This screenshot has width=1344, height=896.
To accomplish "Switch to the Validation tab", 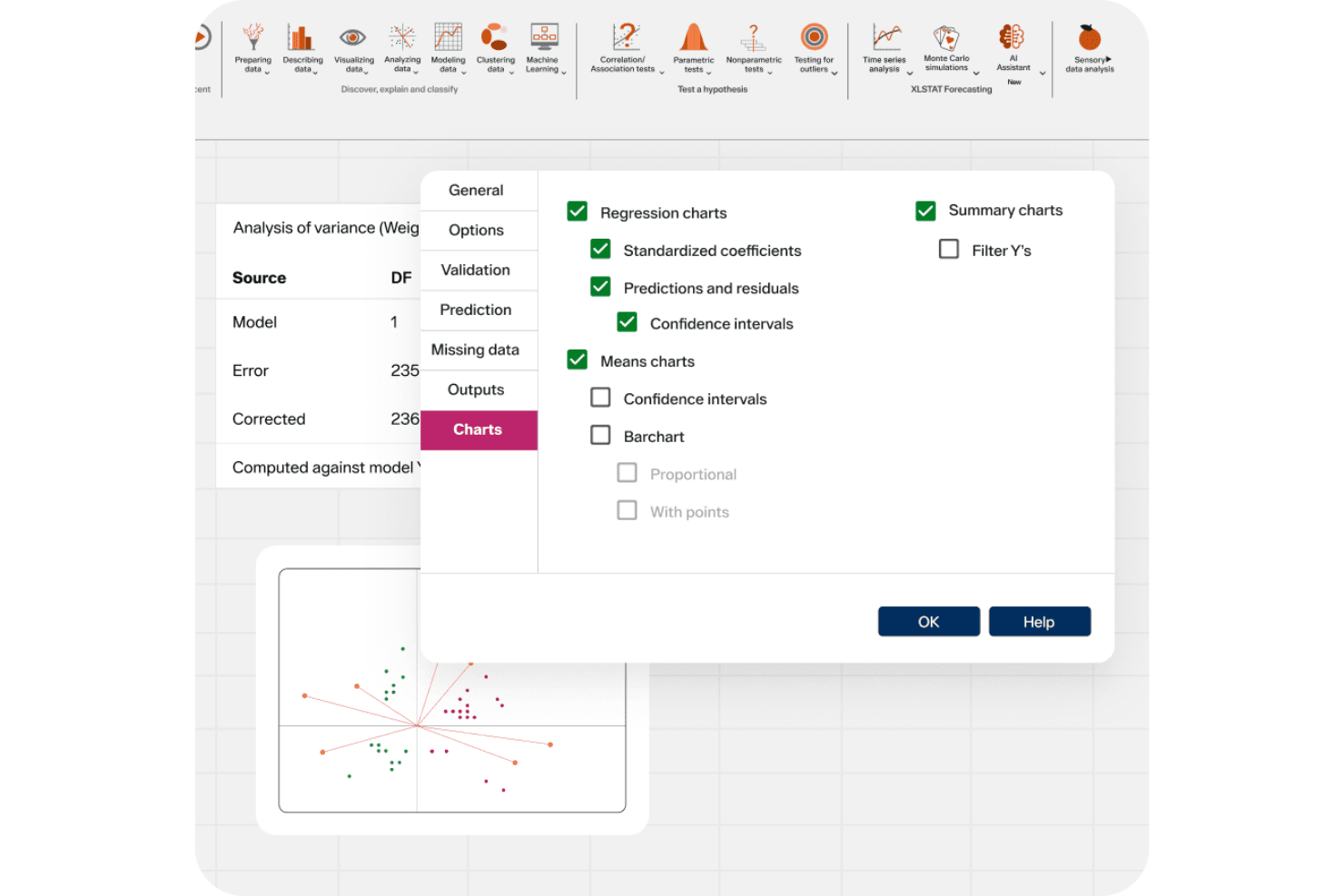I will (479, 271).
